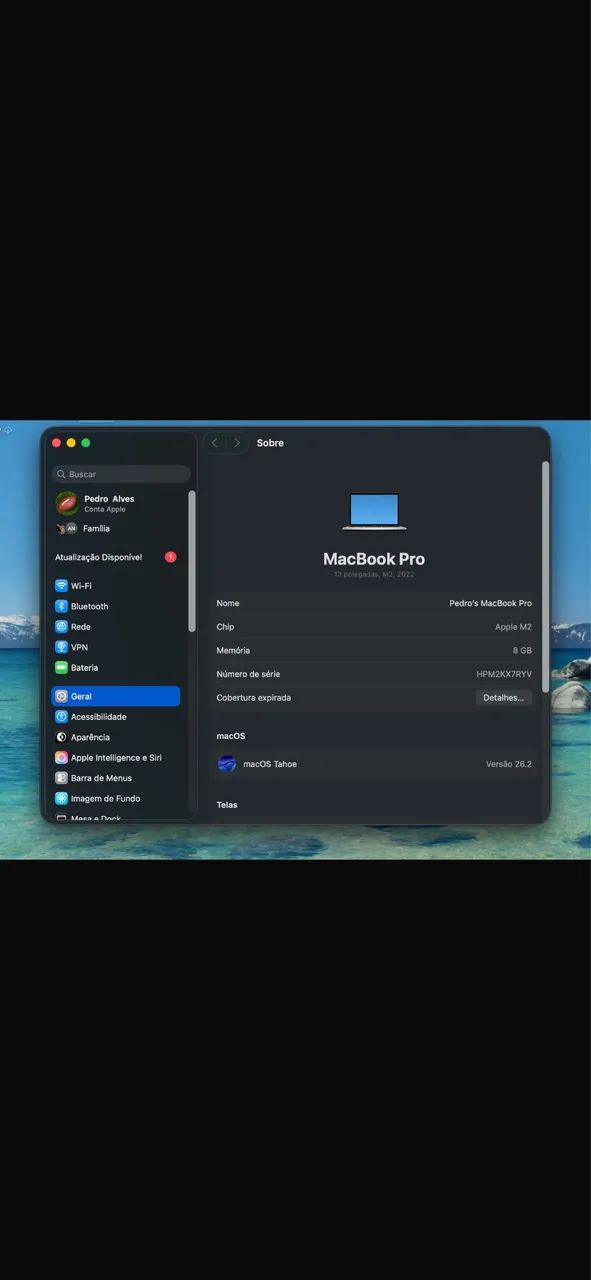This screenshot has width=591, height=1280.
Task: Select the green Bateria icon
Action: (61, 667)
